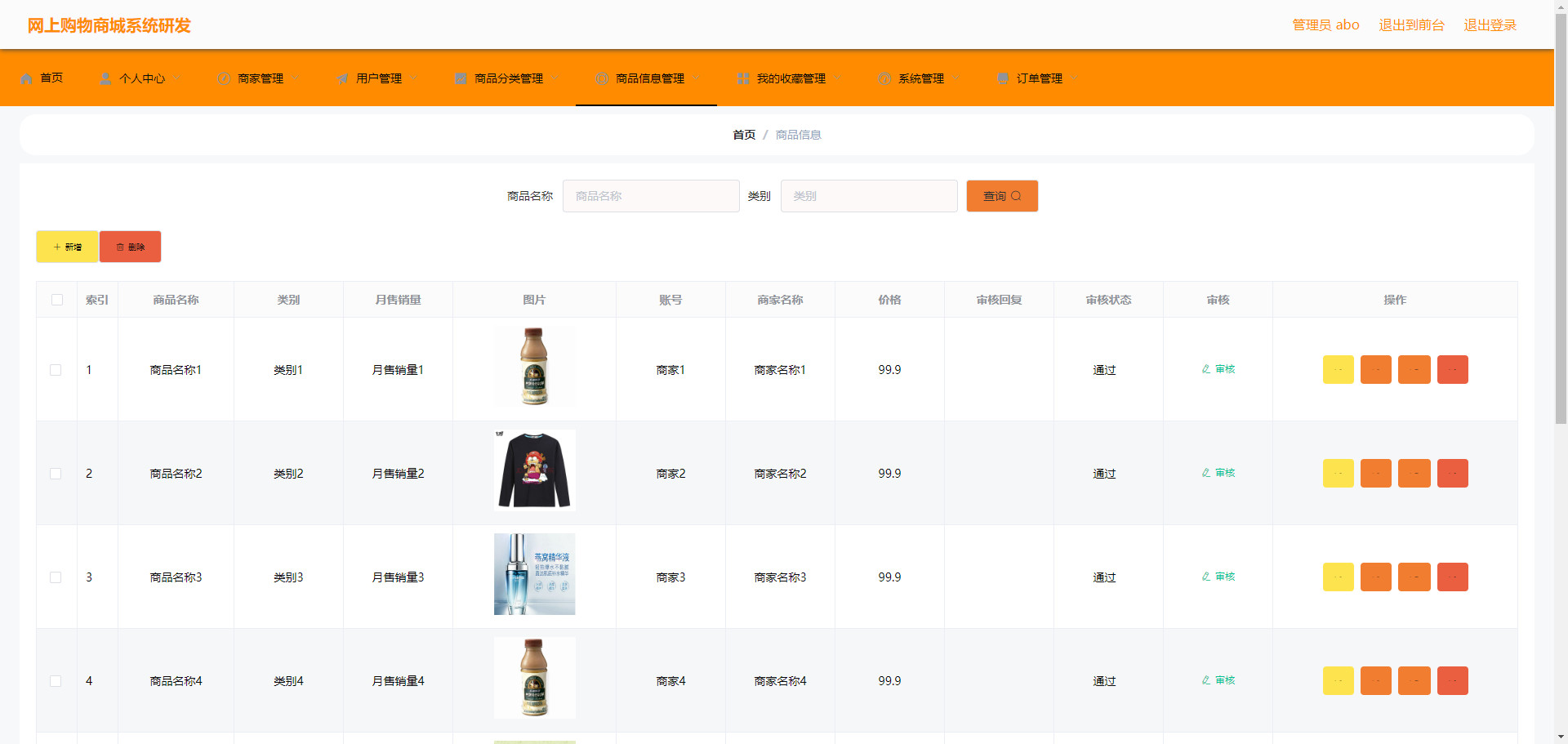
Task: Open the 个人中心 navigation menu
Action: click(x=141, y=78)
